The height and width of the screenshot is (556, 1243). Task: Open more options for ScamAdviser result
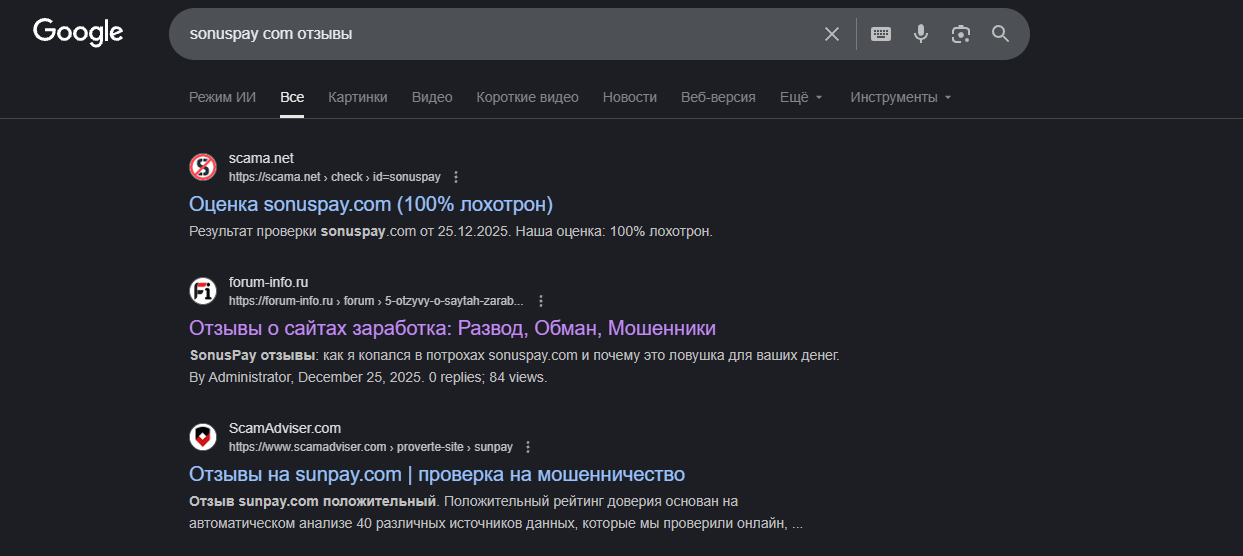tap(528, 447)
